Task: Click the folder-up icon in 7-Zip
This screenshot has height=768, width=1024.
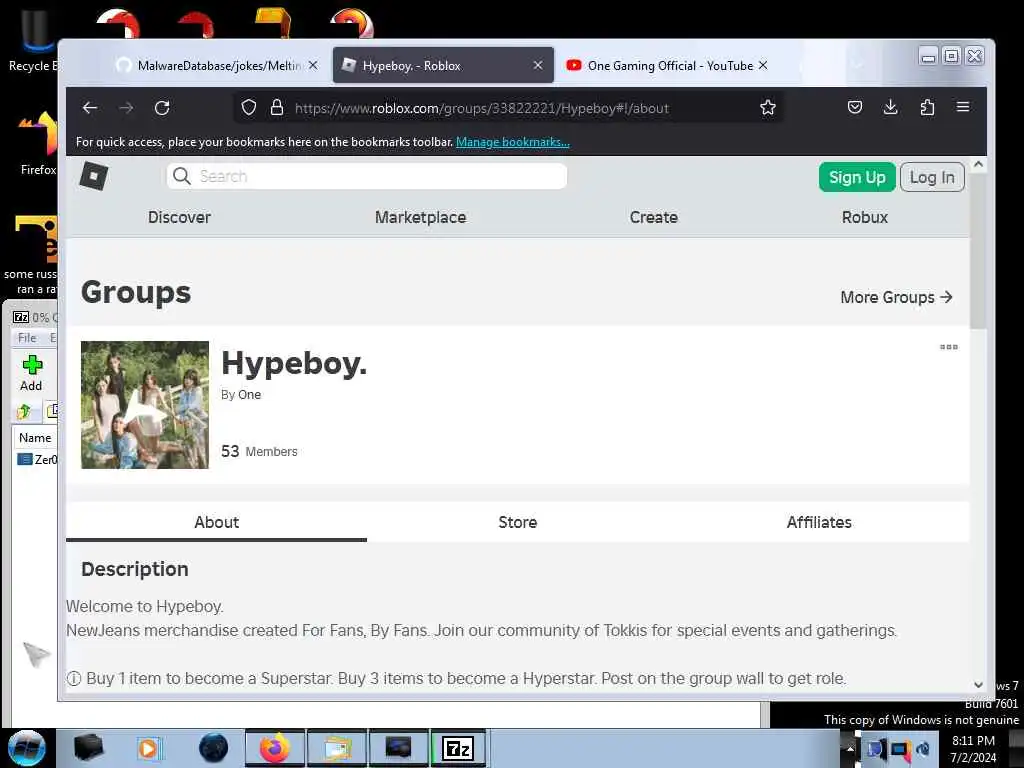Action: pos(24,411)
